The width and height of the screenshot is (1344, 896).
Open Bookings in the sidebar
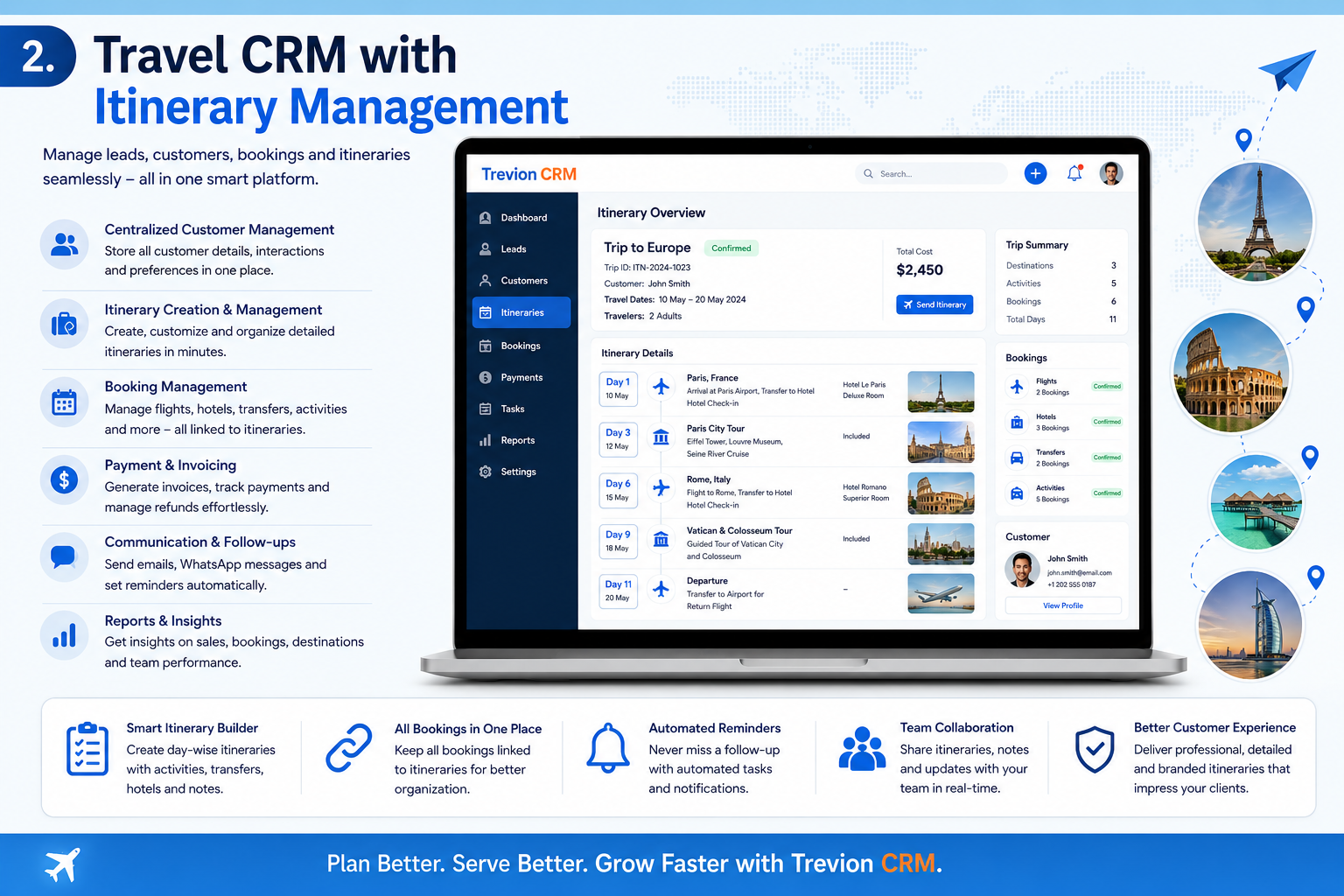(x=521, y=346)
